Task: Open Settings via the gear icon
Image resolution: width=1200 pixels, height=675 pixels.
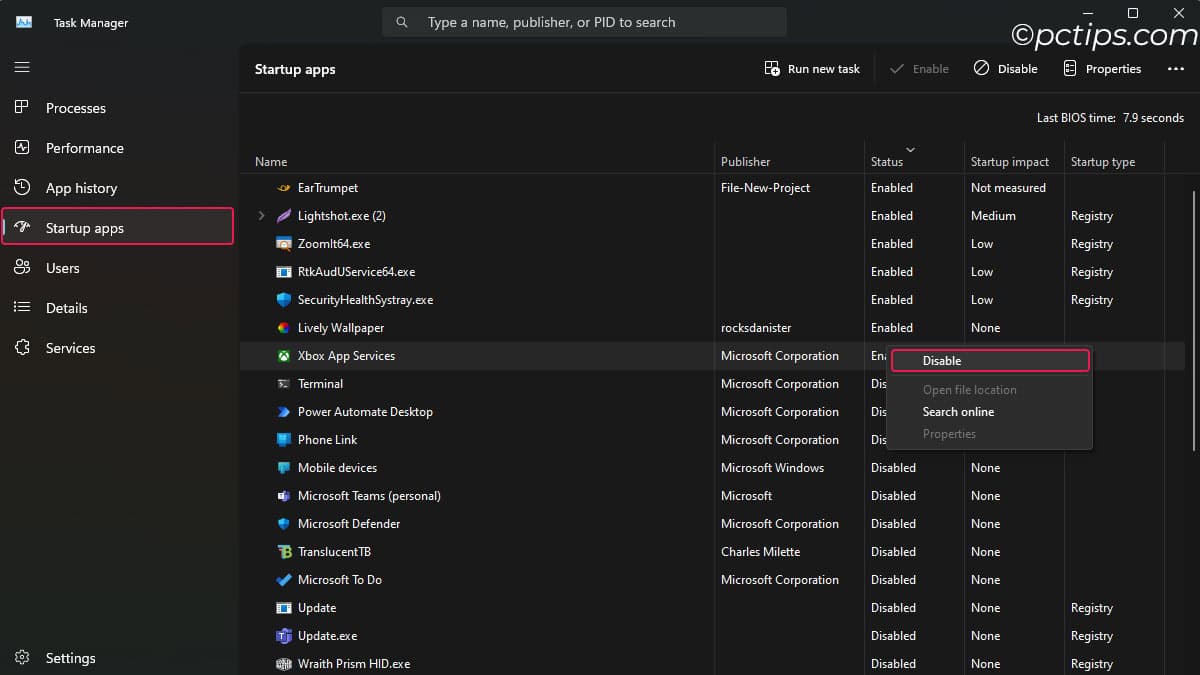Action: tap(22, 658)
